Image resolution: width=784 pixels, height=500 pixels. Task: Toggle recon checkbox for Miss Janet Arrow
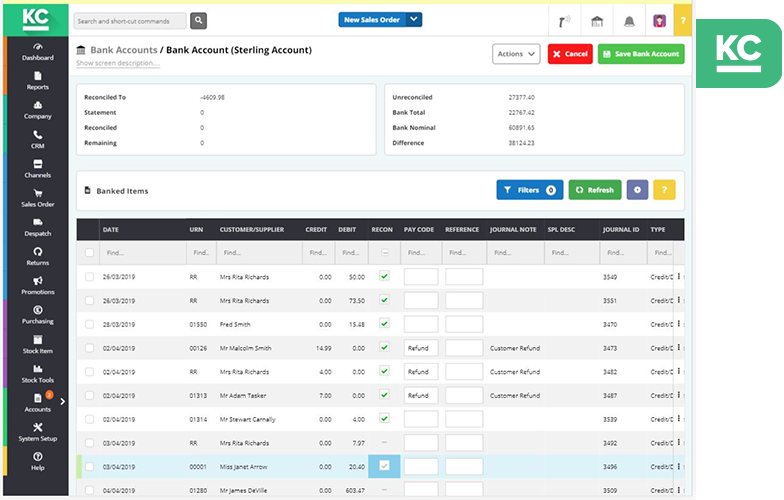click(384, 466)
